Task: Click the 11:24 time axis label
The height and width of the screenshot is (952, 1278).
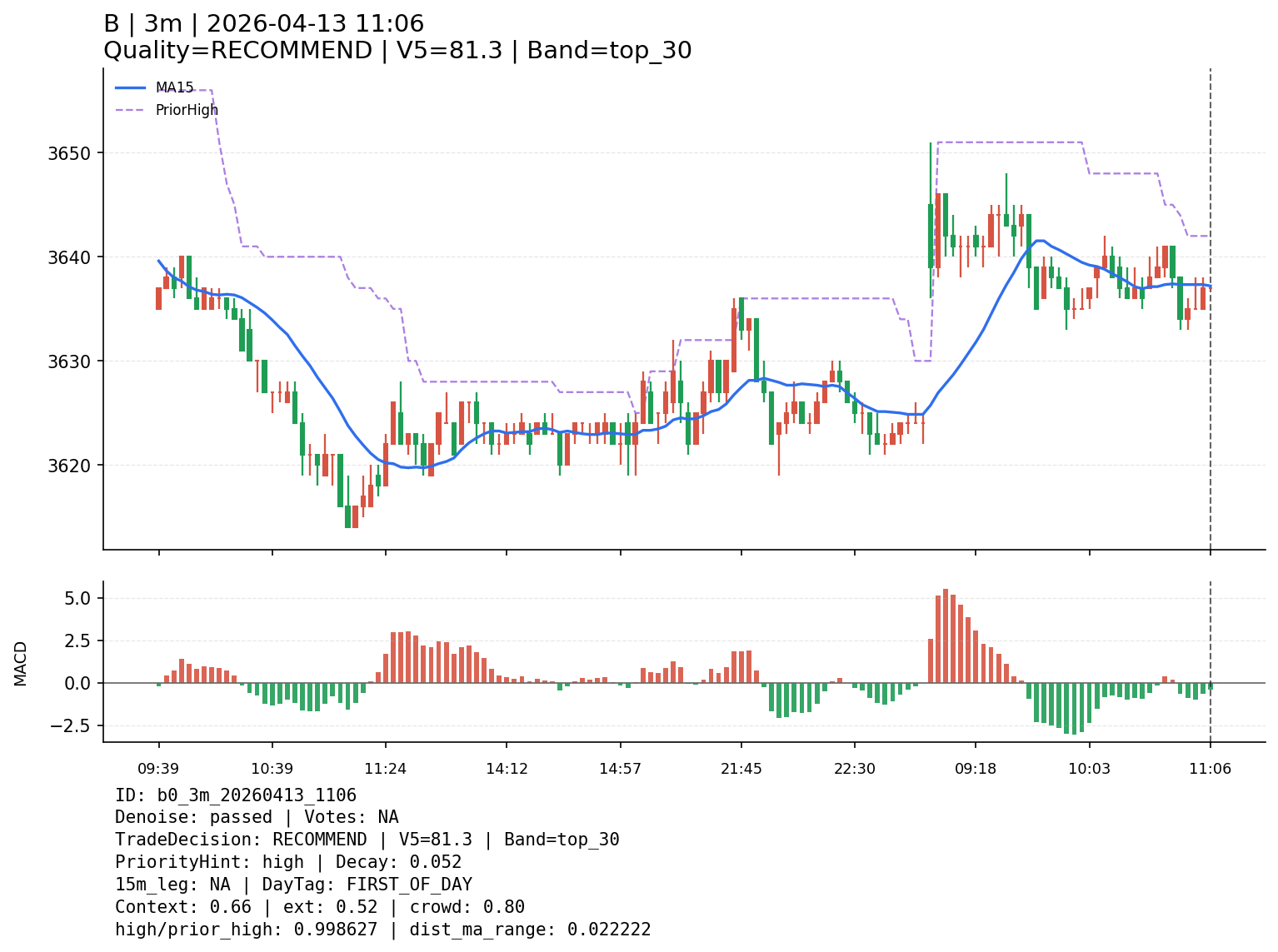Action: coord(385,769)
